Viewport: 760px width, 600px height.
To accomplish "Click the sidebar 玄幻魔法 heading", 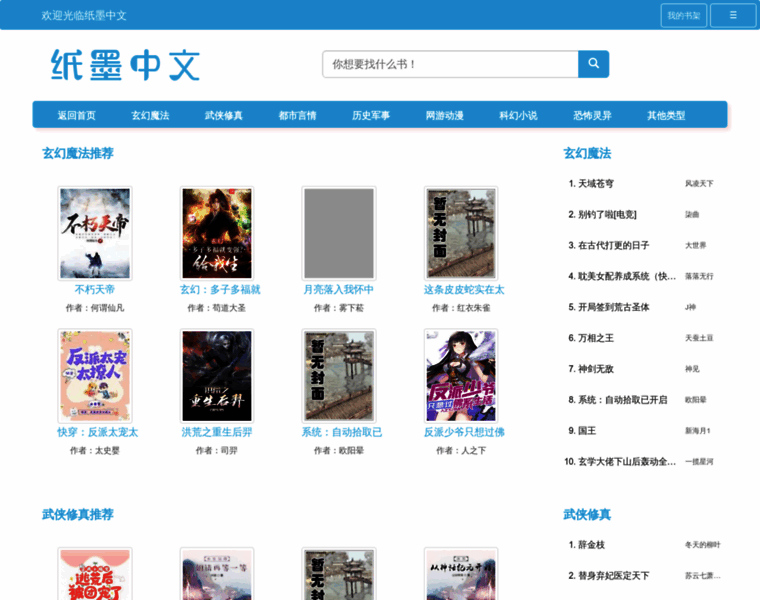I will (587, 153).
